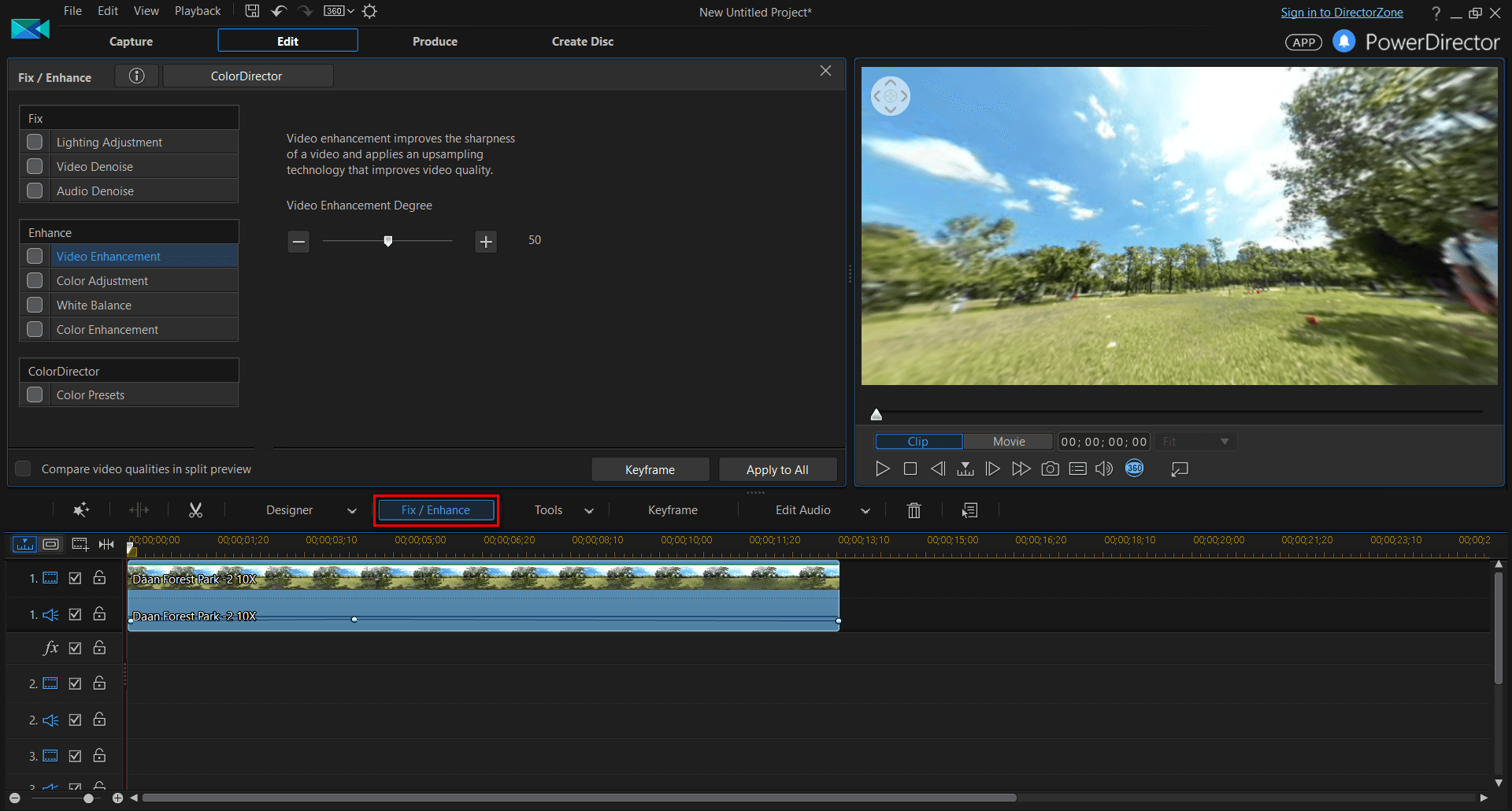The width and height of the screenshot is (1512, 811).
Task: Step to the previous frame
Action: tap(937, 468)
